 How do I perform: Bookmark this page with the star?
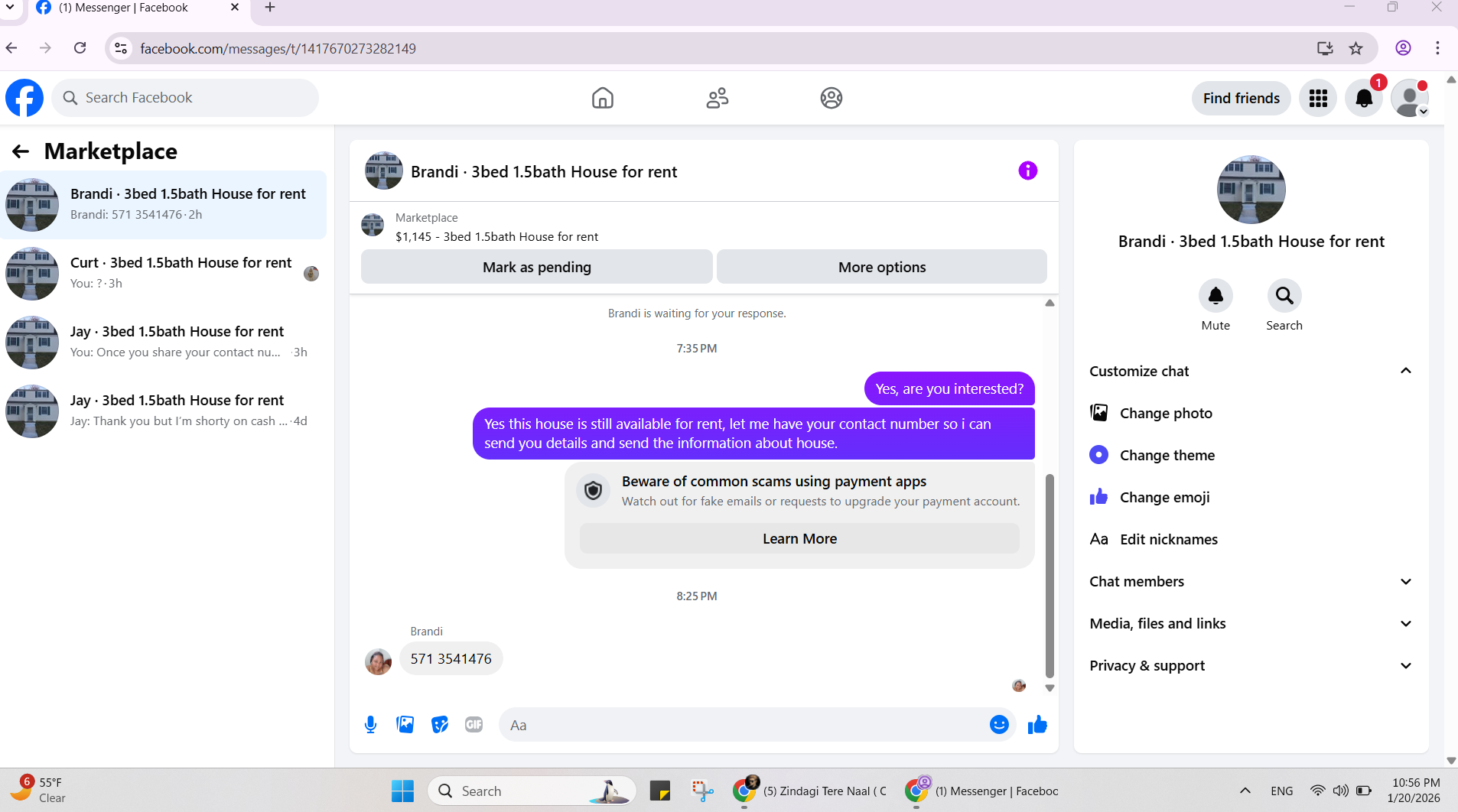pyautogui.click(x=1356, y=48)
